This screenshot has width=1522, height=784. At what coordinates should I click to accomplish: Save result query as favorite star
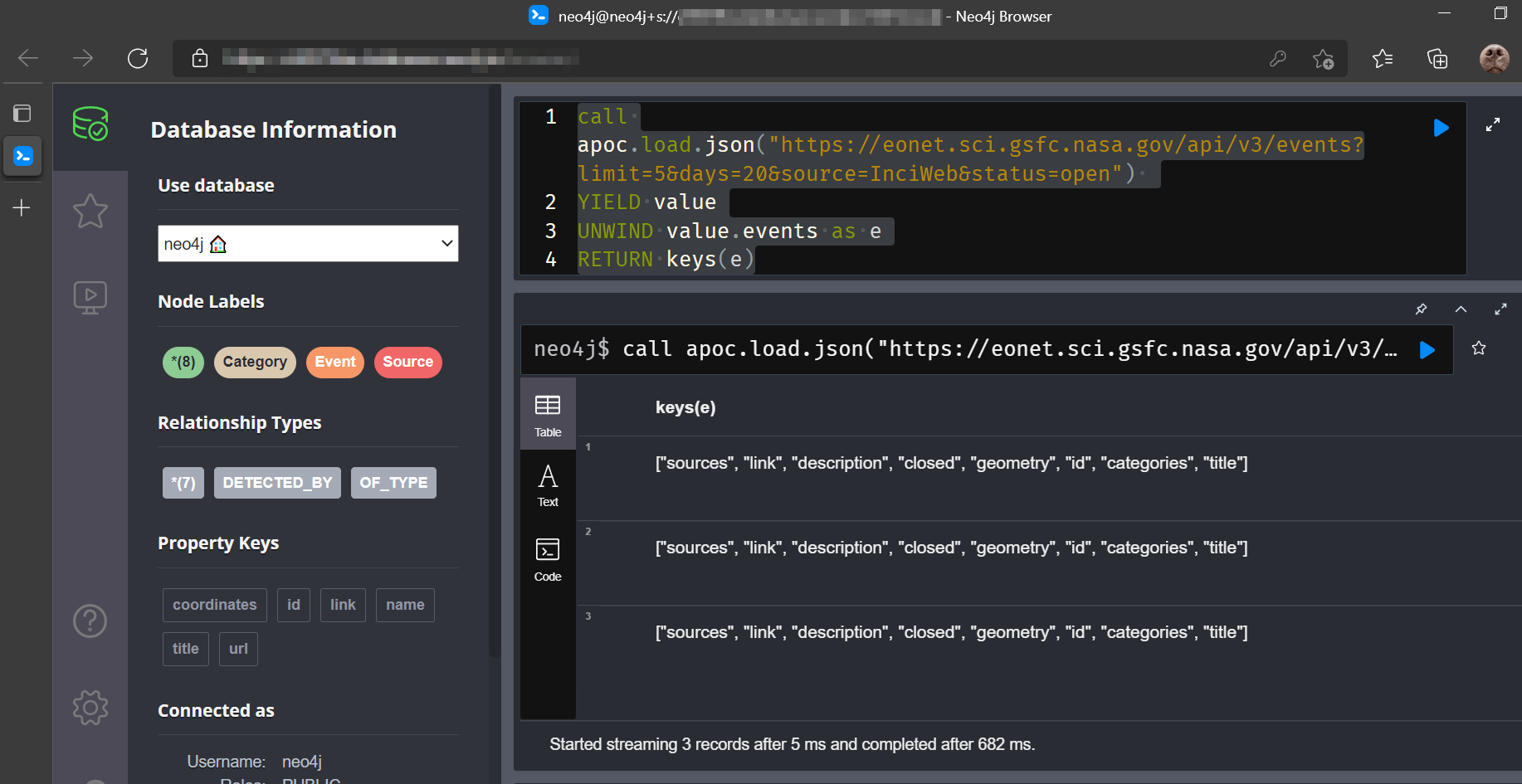tap(1478, 348)
